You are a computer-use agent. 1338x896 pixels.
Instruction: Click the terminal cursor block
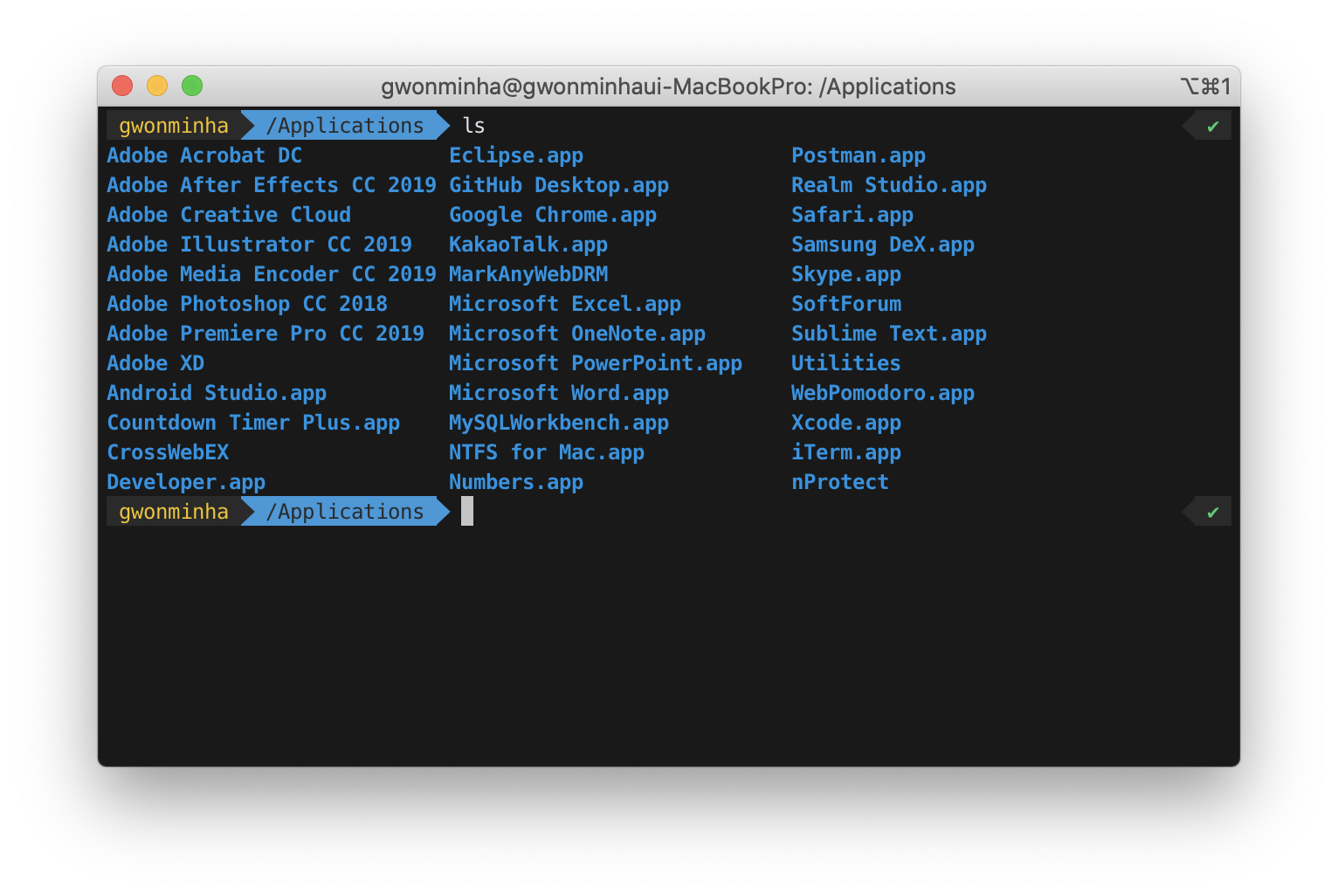(467, 512)
